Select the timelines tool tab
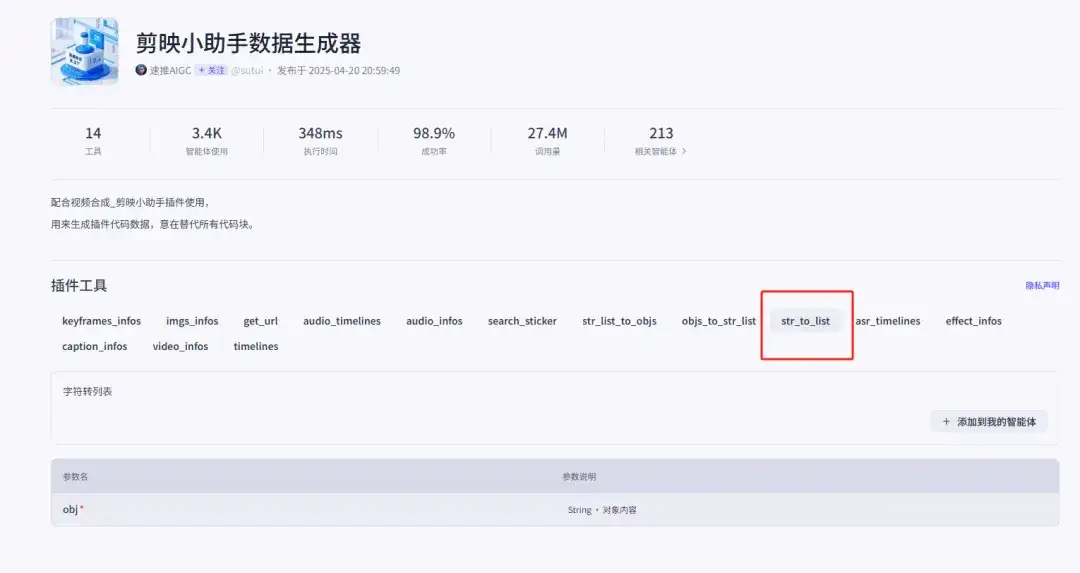 (256, 346)
